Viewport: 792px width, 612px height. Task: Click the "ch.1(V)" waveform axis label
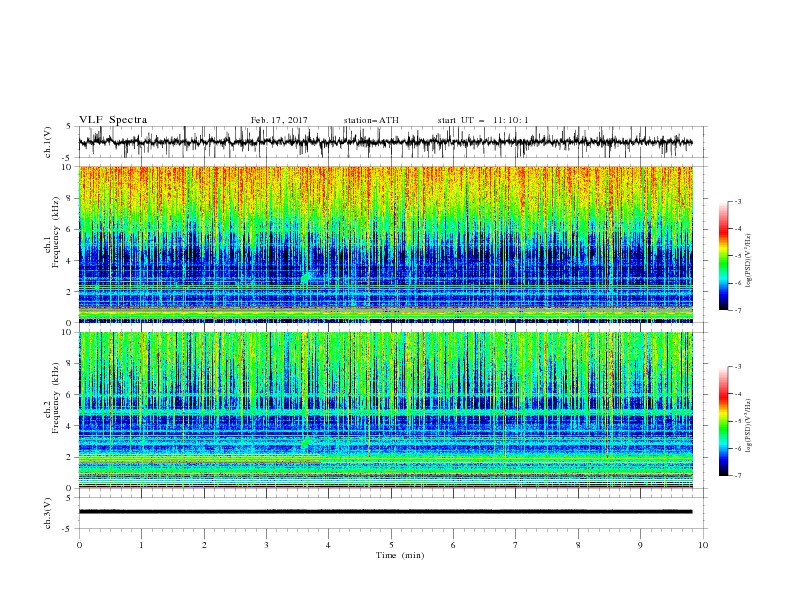coord(48,142)
